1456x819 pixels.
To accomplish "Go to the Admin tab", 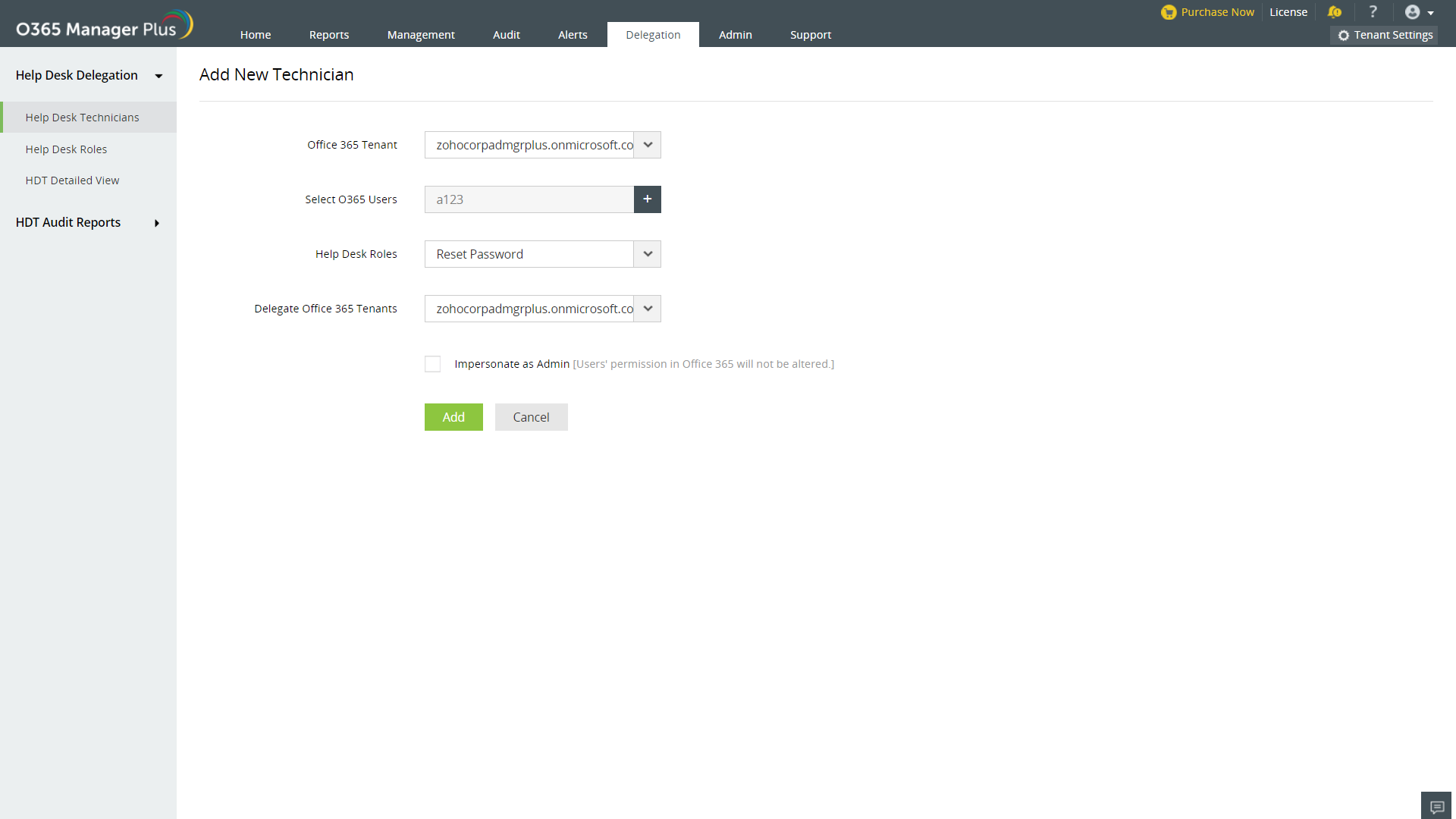I will (735, 35).
